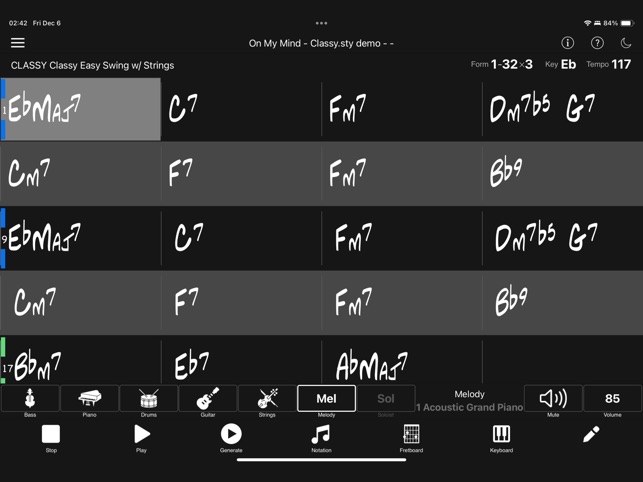Open the Notation view
Screen dimensions: 643x482
[321, 439]
